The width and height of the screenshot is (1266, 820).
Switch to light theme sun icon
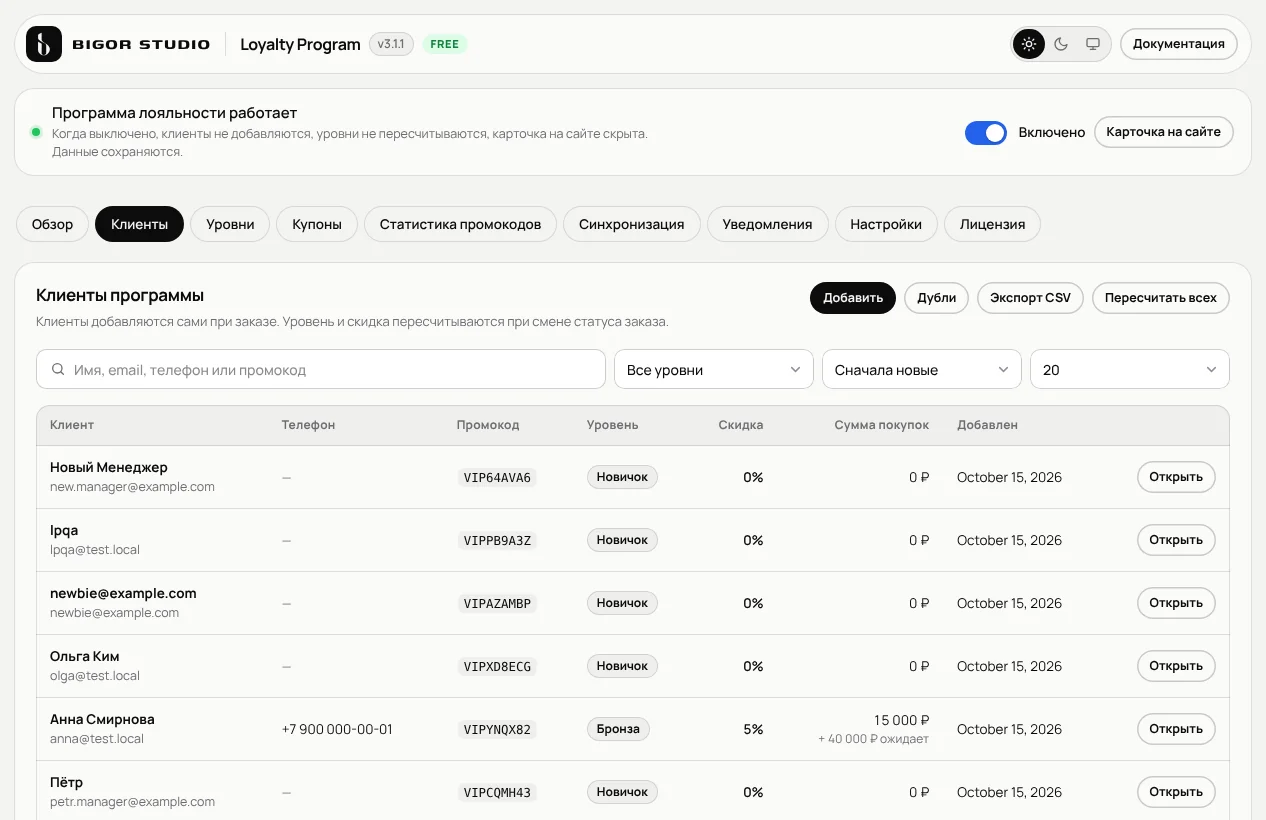(x=1029, y=44)
